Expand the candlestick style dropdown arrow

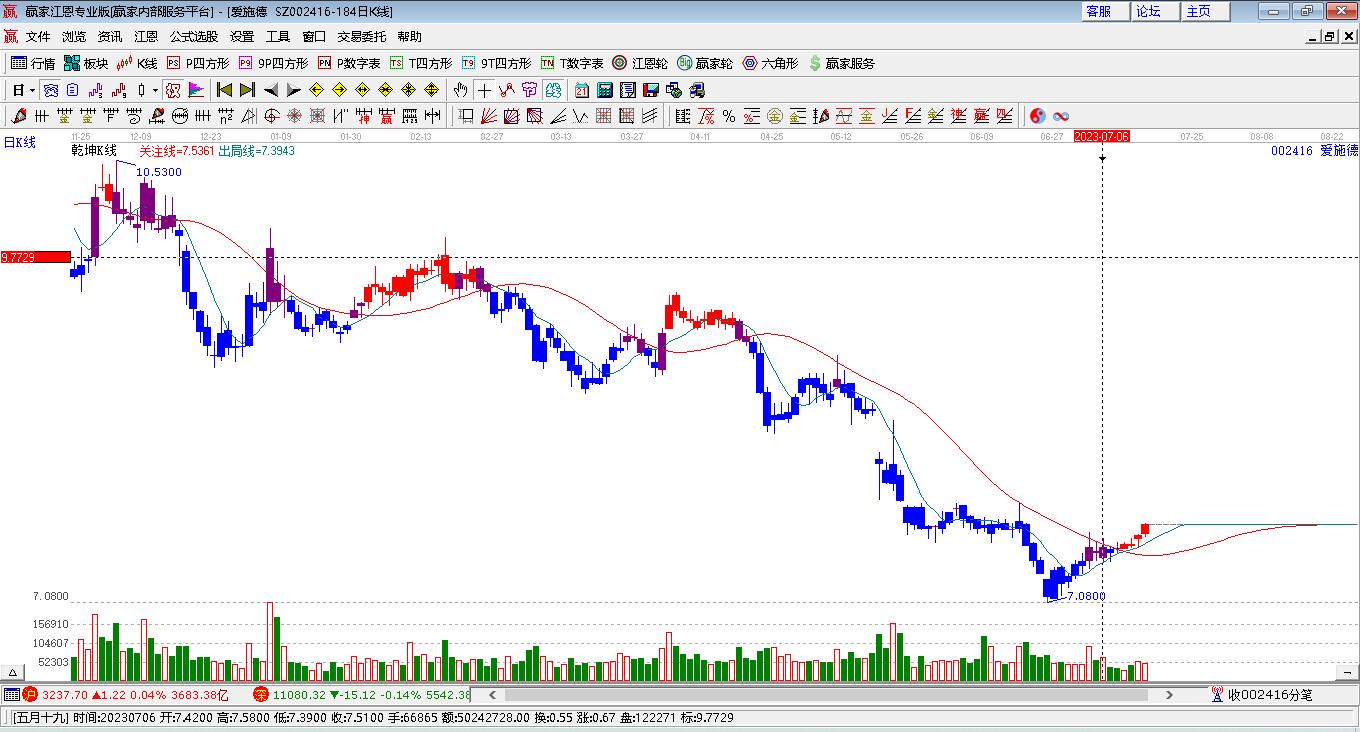click(x=155, y=90)
